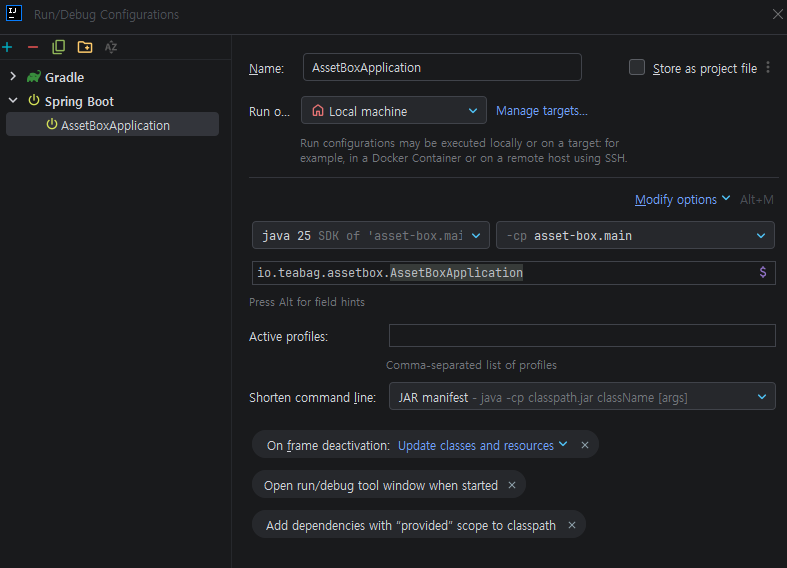Open the Run on Local machine dropdown
Screen dimensions: 787x568
(x=394, y=110)
